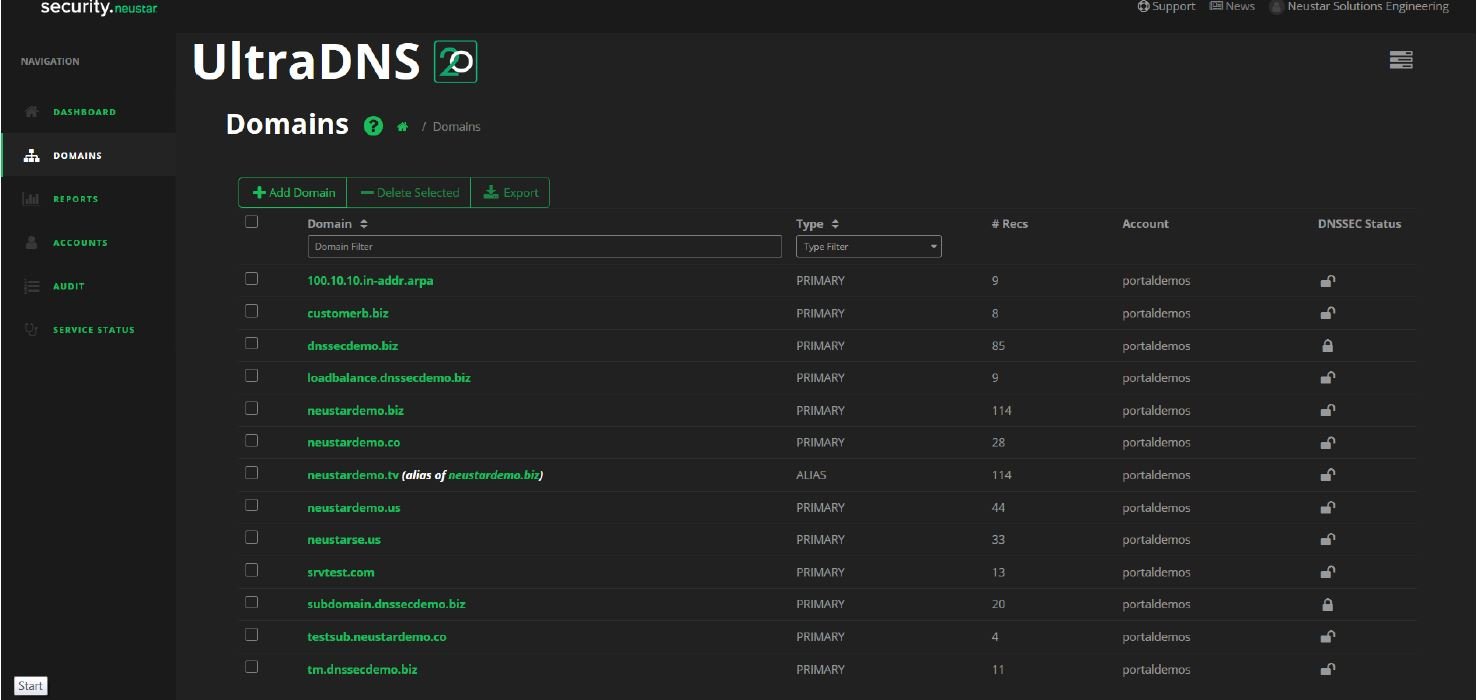The height and width of the screenshot is (700, 1477).
Task: Click the Domains breadcrumb text
Action: pyautogui.click(x=457, y=127)
